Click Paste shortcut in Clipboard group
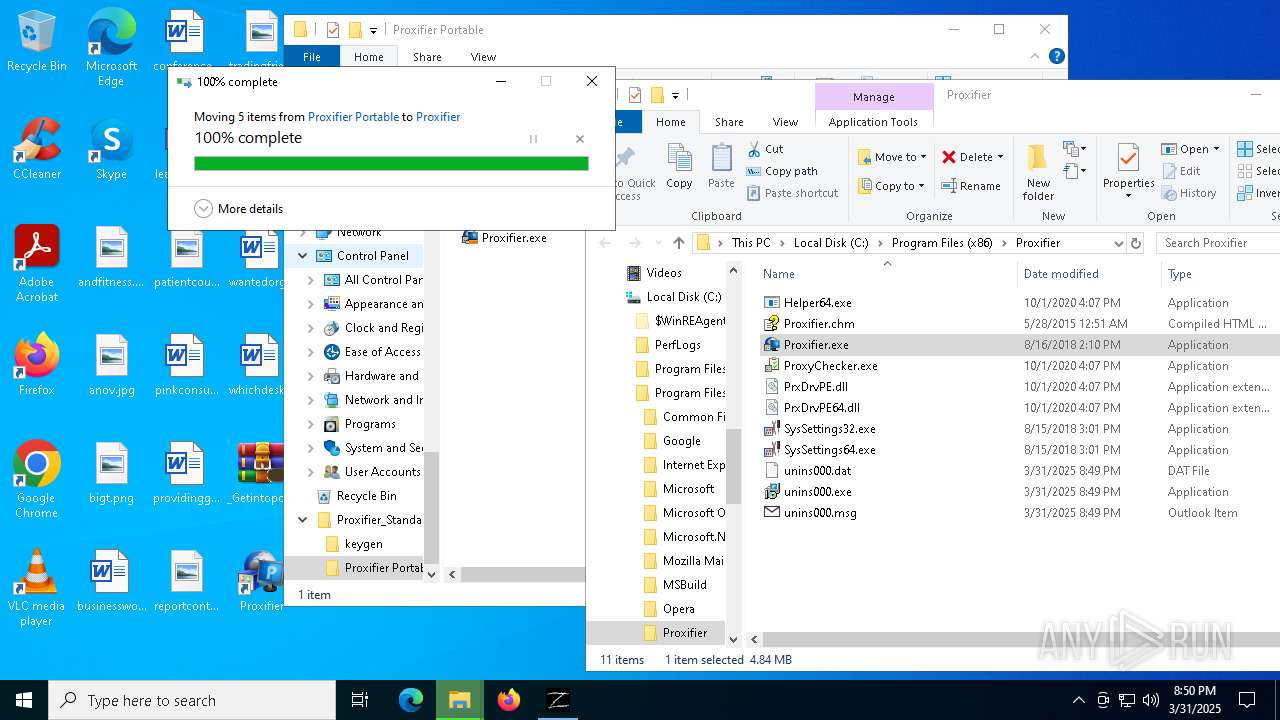1280x720 pixels. click(x=792, y=193)
